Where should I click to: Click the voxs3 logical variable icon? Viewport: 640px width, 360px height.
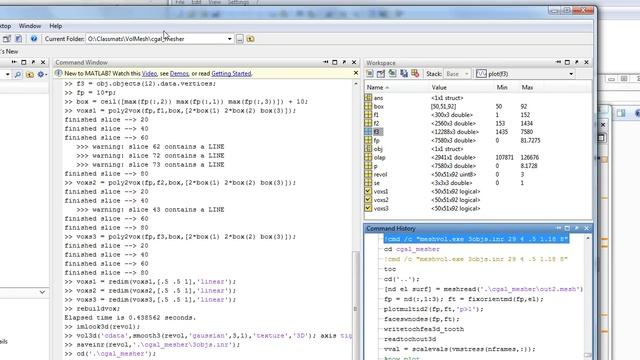(x=368, y=208)
